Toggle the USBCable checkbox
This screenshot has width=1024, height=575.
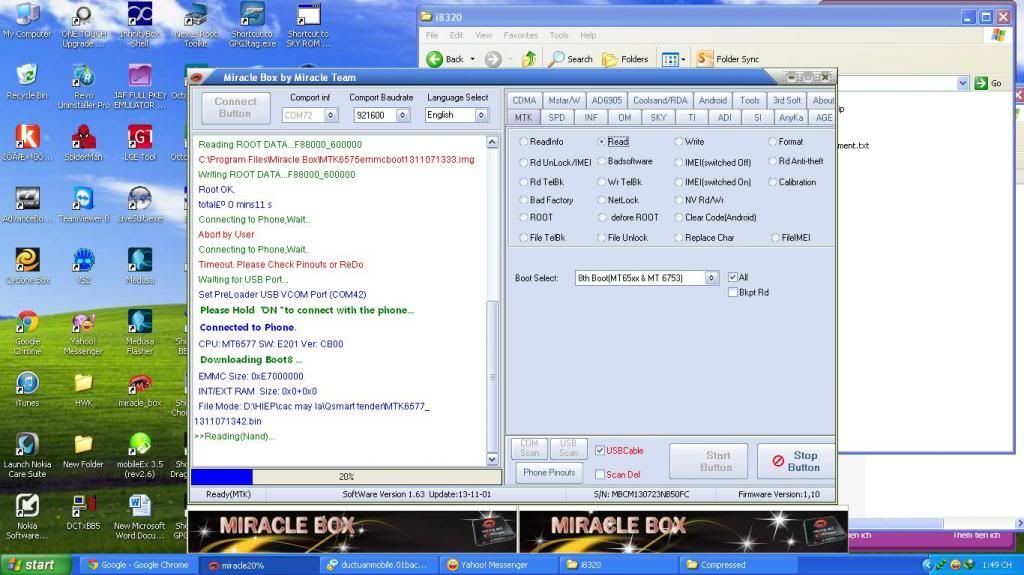click(x=600, y=450)
